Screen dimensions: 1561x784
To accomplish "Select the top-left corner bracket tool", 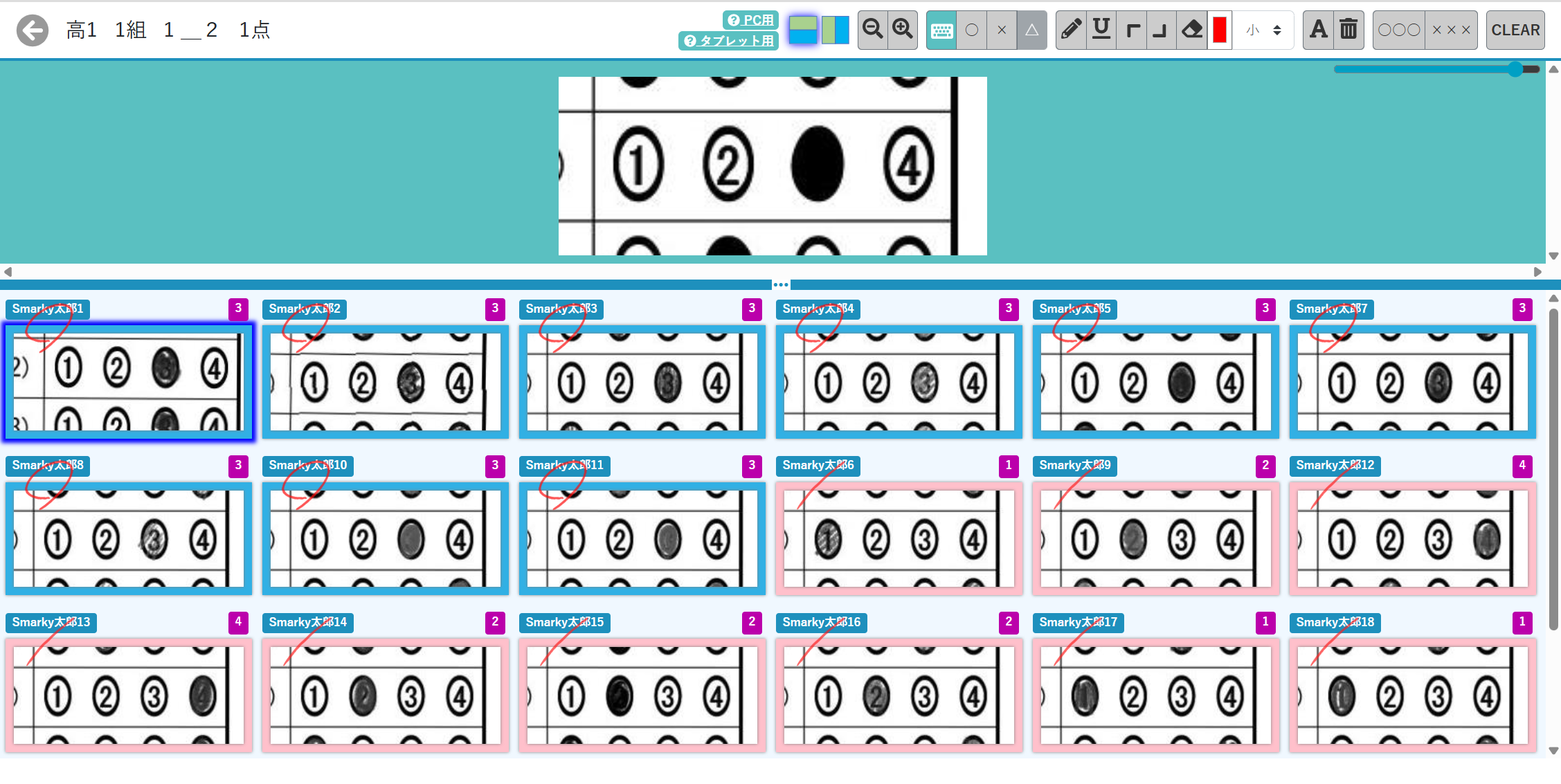I will [1133, 30].
